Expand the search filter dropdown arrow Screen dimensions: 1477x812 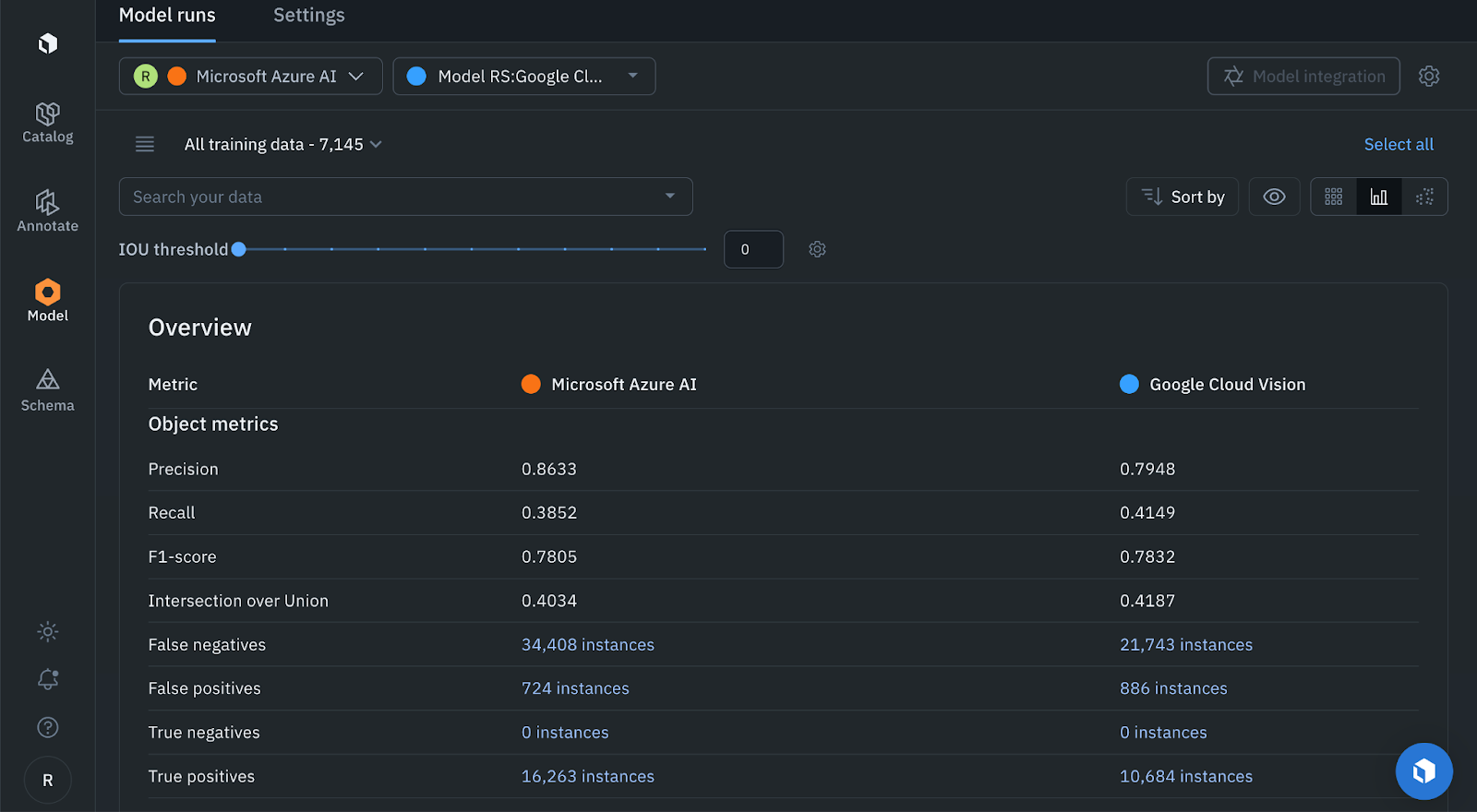(x=670, y=197)
